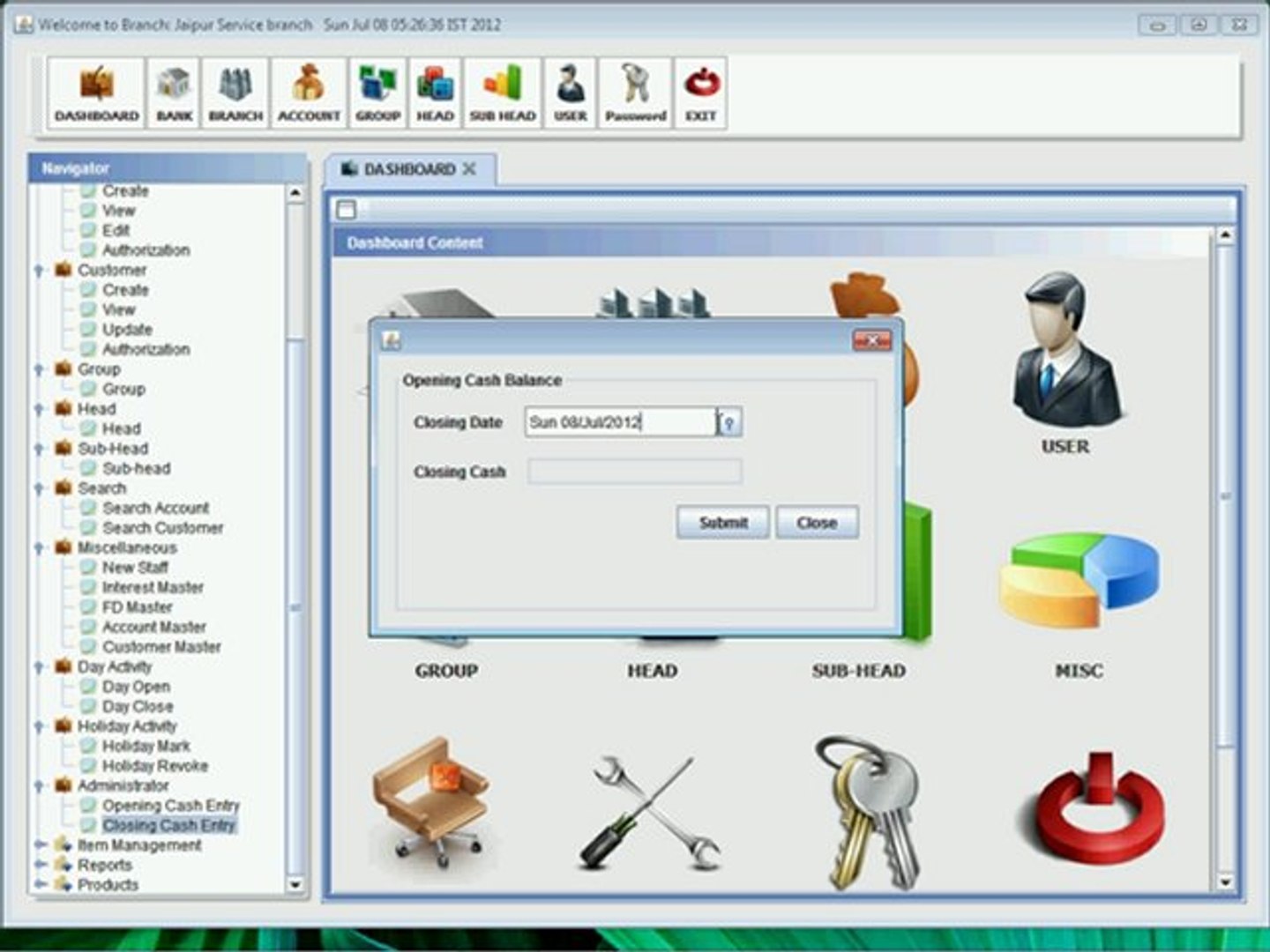This screenshot has width=1270, height=952.
Task: Open FD Master in navigator tree
Action: (137, 607)
